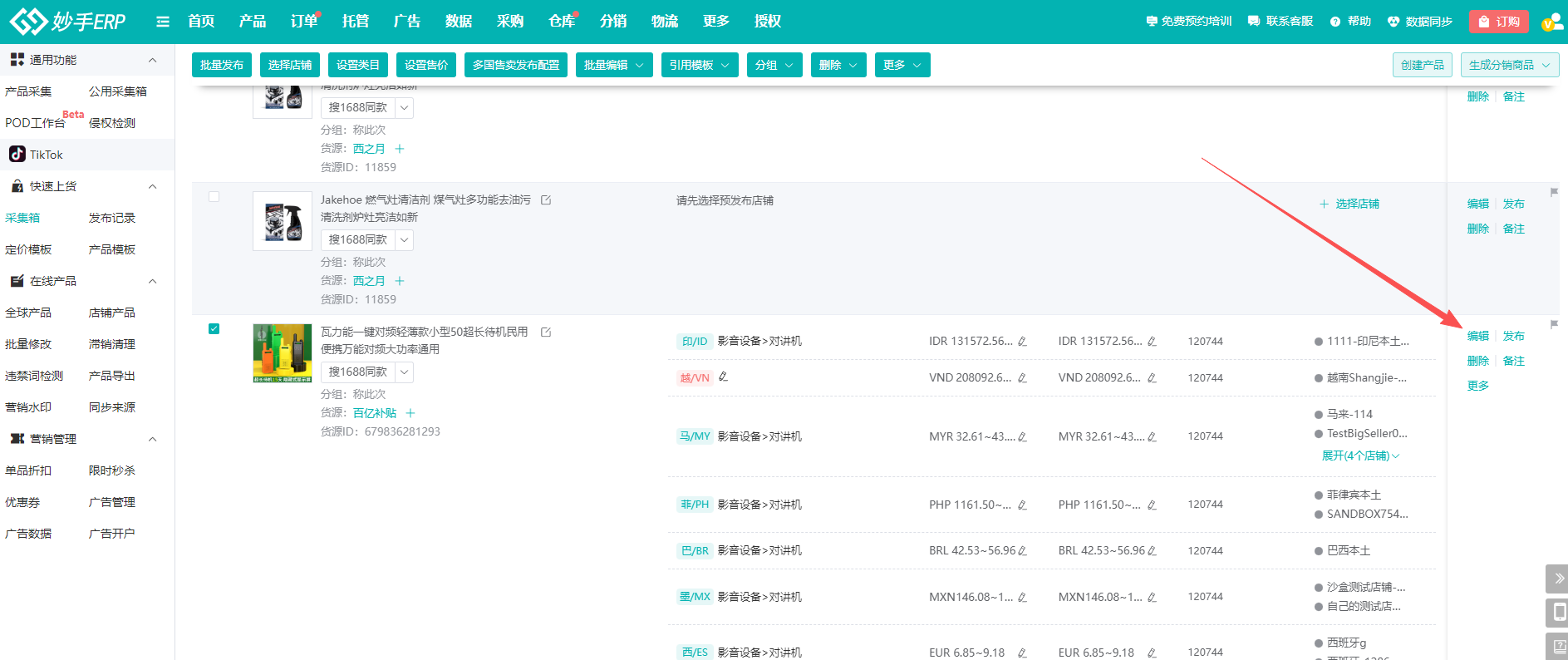This screenshot has height=660, width=1568.
Task: Collapse the 通用功能 sidebar section
Action: (x=152, y=60)
